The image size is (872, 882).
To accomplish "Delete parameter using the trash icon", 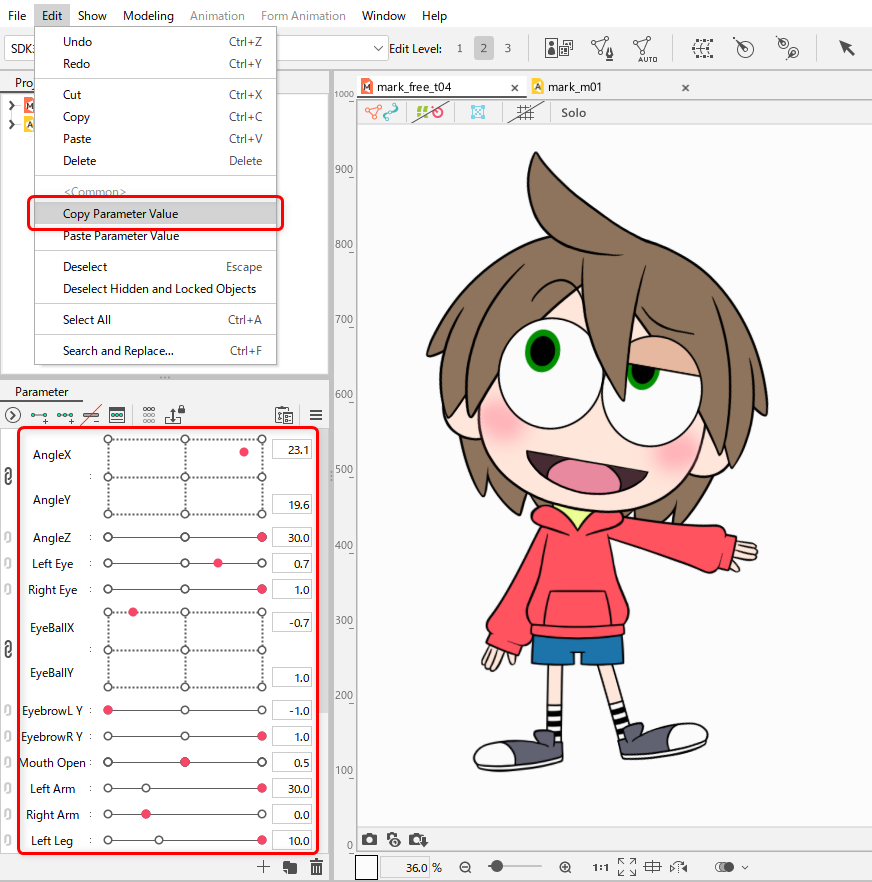I will tap(316, 867).
